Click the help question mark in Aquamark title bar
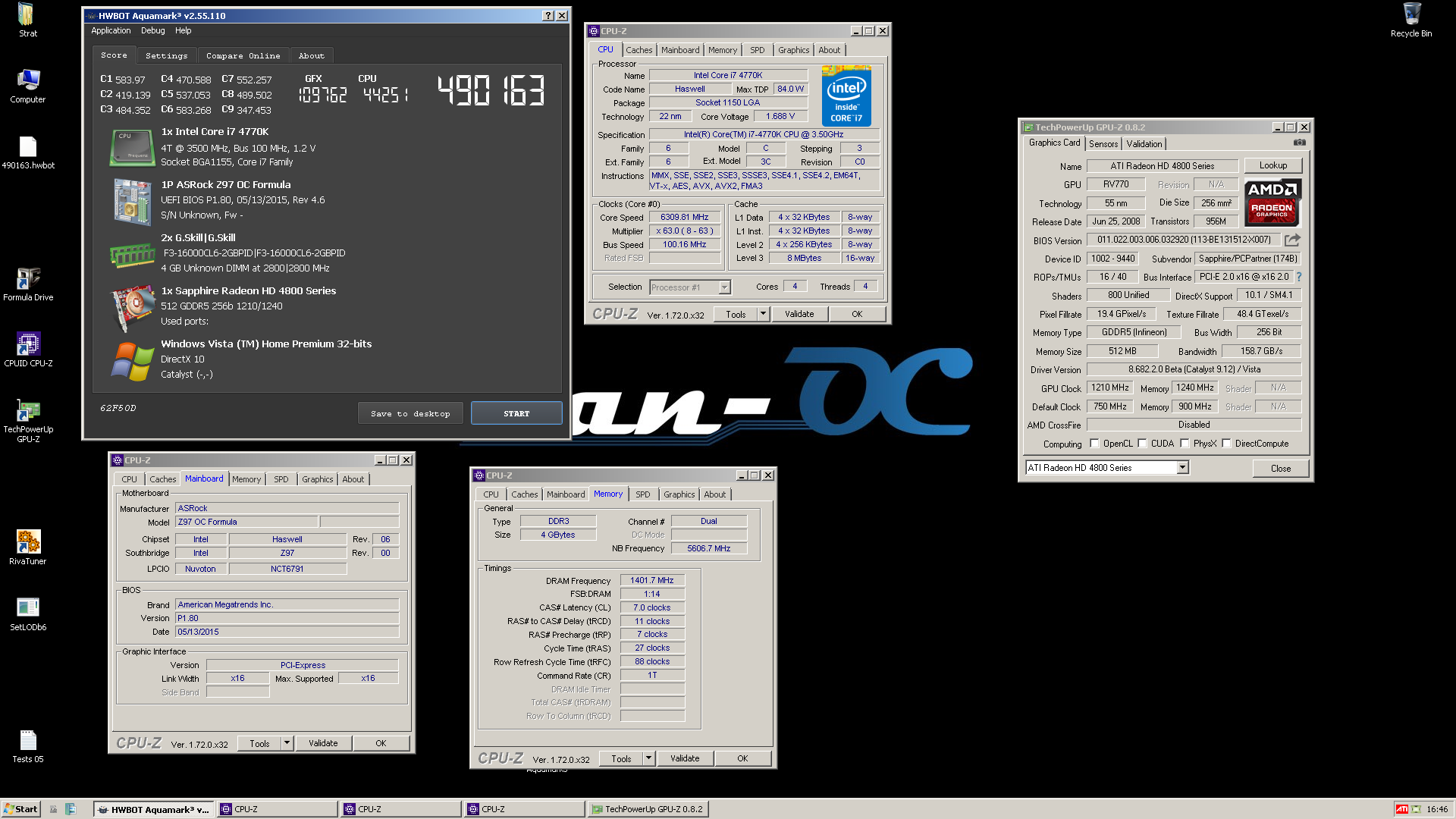The image size is (1456, 819). pos(548,16)
